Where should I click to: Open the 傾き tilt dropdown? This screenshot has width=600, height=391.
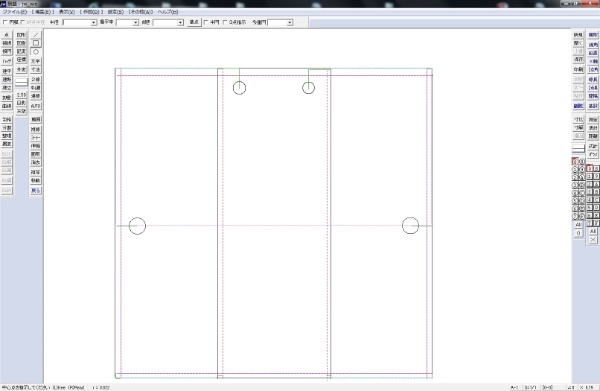[x=180, y=23]
